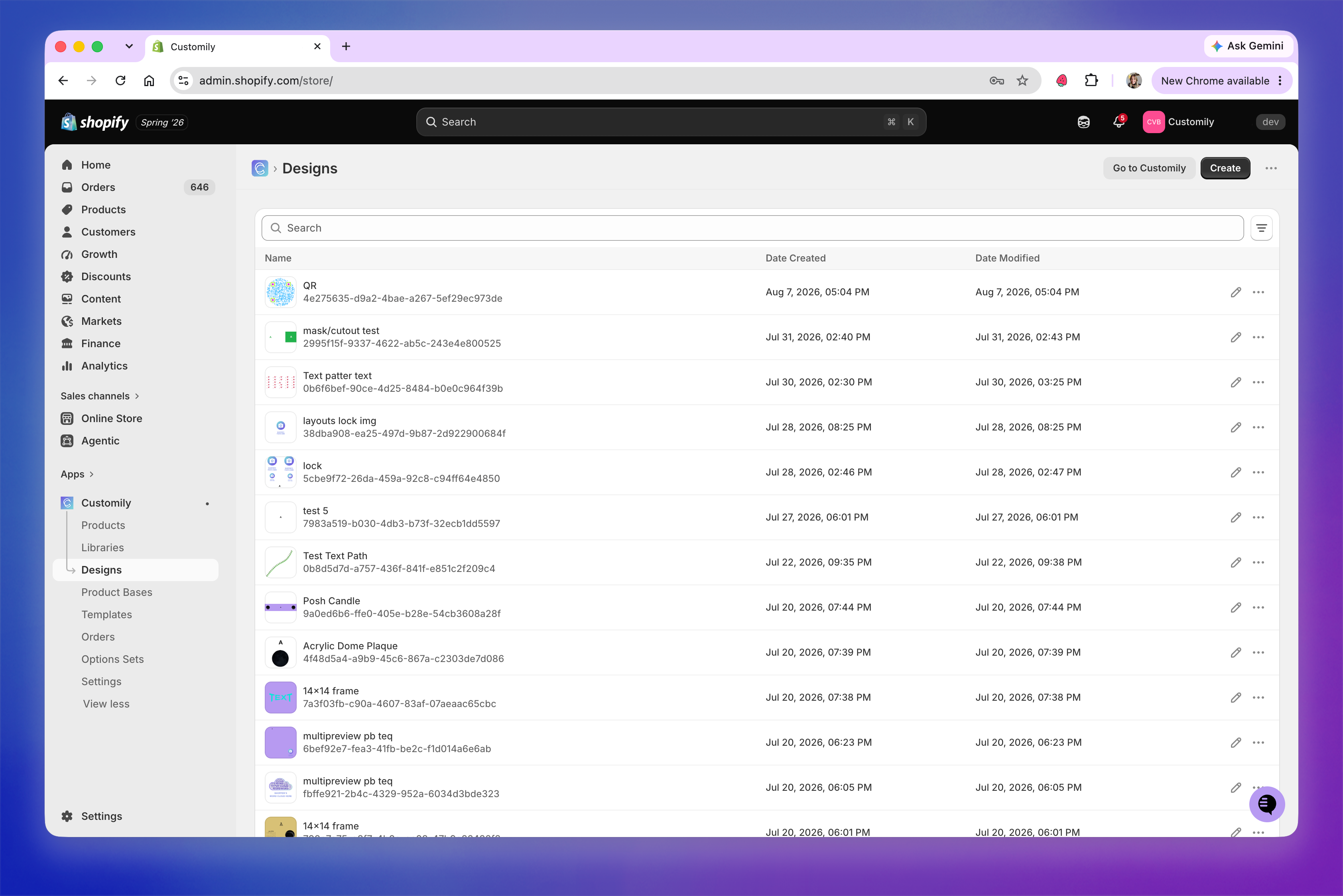
Task: Open Libraries under Customily
Action: (x=102, y=547)
